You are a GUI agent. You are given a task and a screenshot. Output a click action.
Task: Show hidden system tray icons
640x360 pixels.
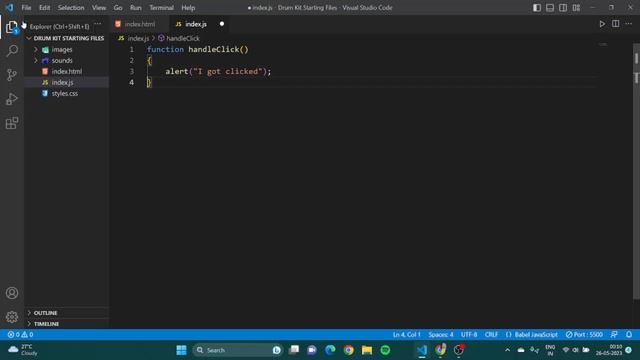[507, 350]
